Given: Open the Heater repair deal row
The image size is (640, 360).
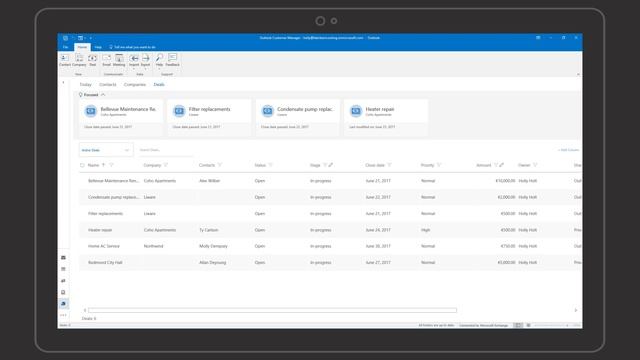Looking at the screenshot, I should (330, 230).
